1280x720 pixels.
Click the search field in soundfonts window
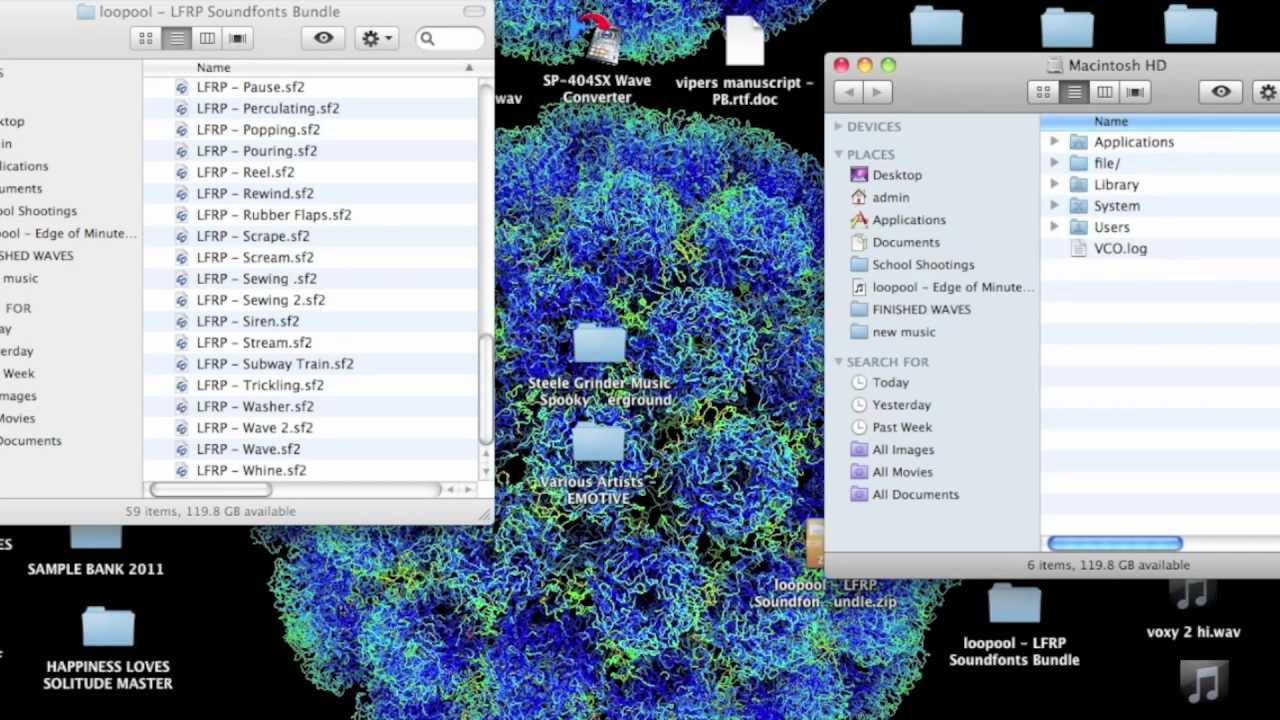pos(450,38)
